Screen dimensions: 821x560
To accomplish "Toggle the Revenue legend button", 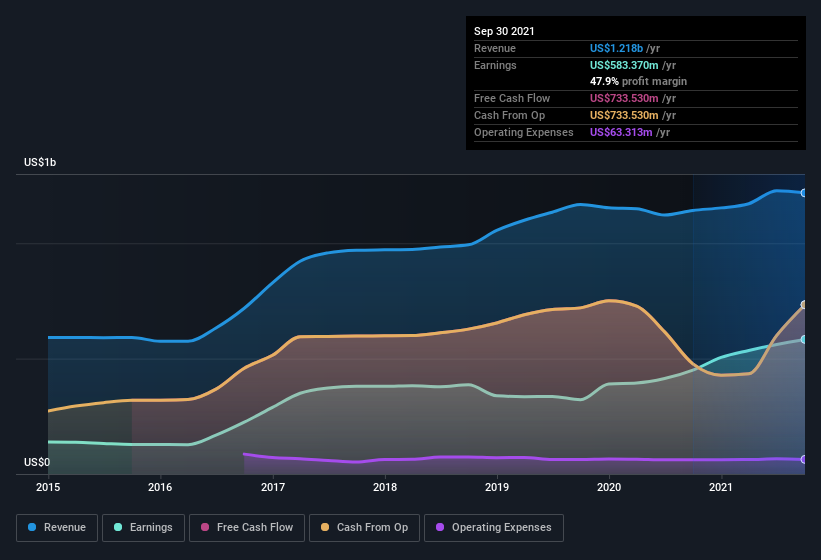I will coord(57,528).
